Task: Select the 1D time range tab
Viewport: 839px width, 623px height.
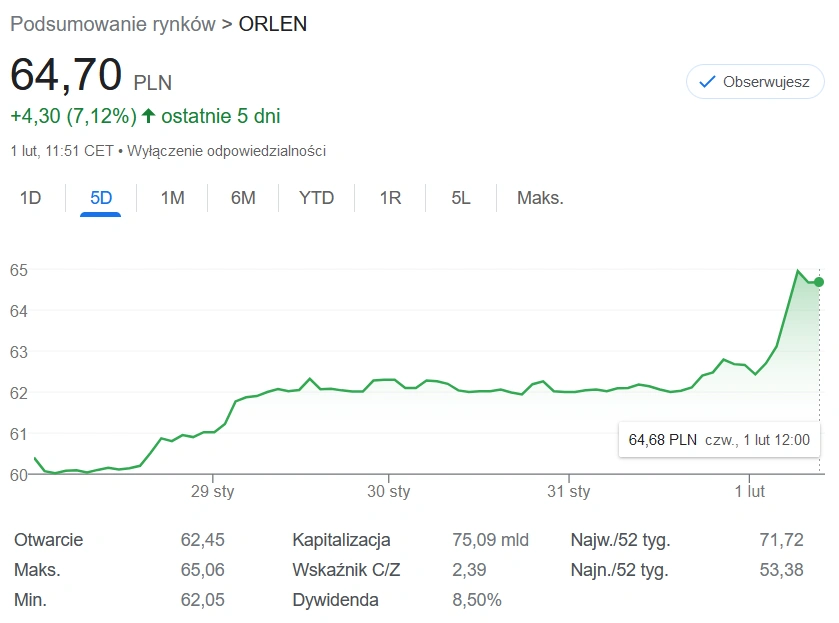Action: point(30,198)
